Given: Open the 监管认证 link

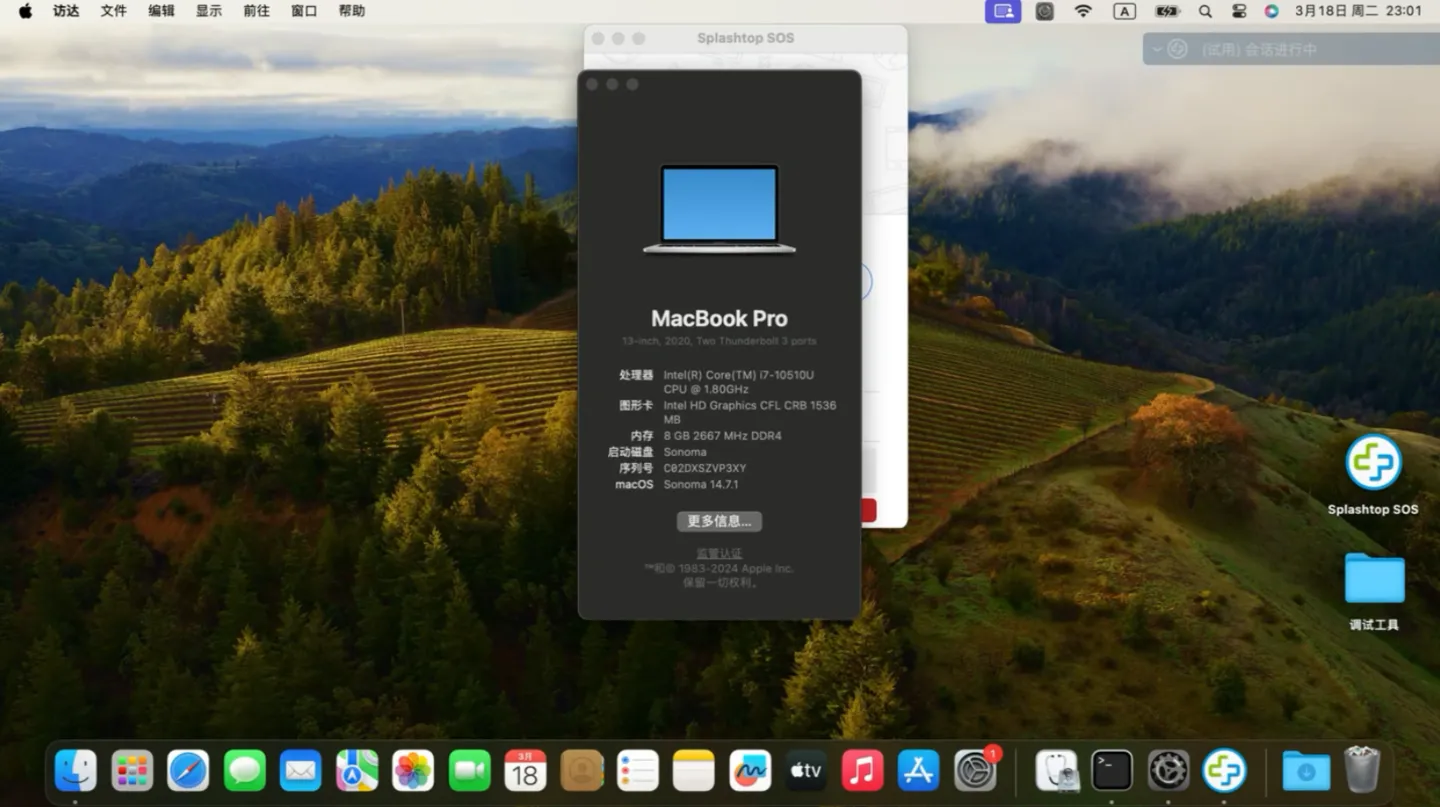Looking at the screenshot, I should coord(719,553).
